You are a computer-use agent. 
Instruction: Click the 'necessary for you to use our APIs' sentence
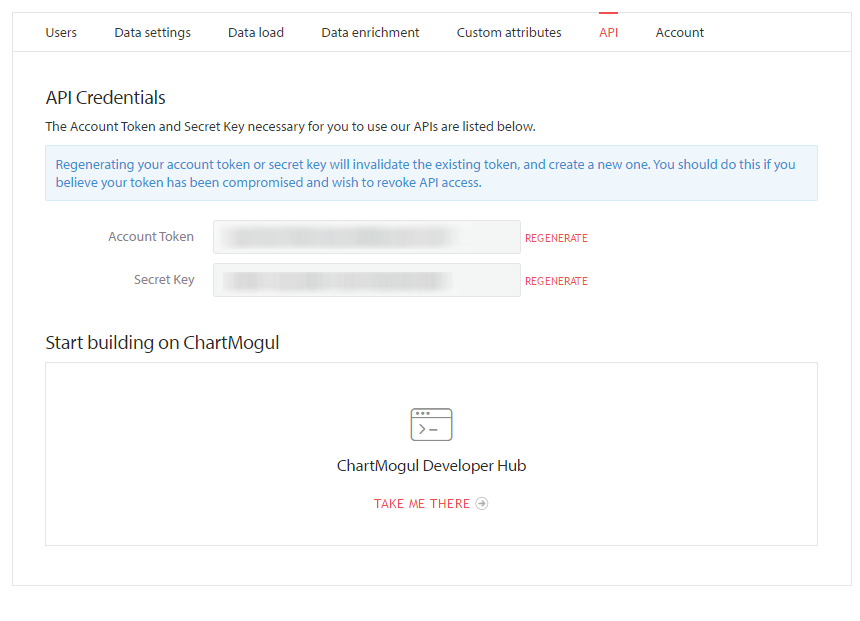click(290, 127)
